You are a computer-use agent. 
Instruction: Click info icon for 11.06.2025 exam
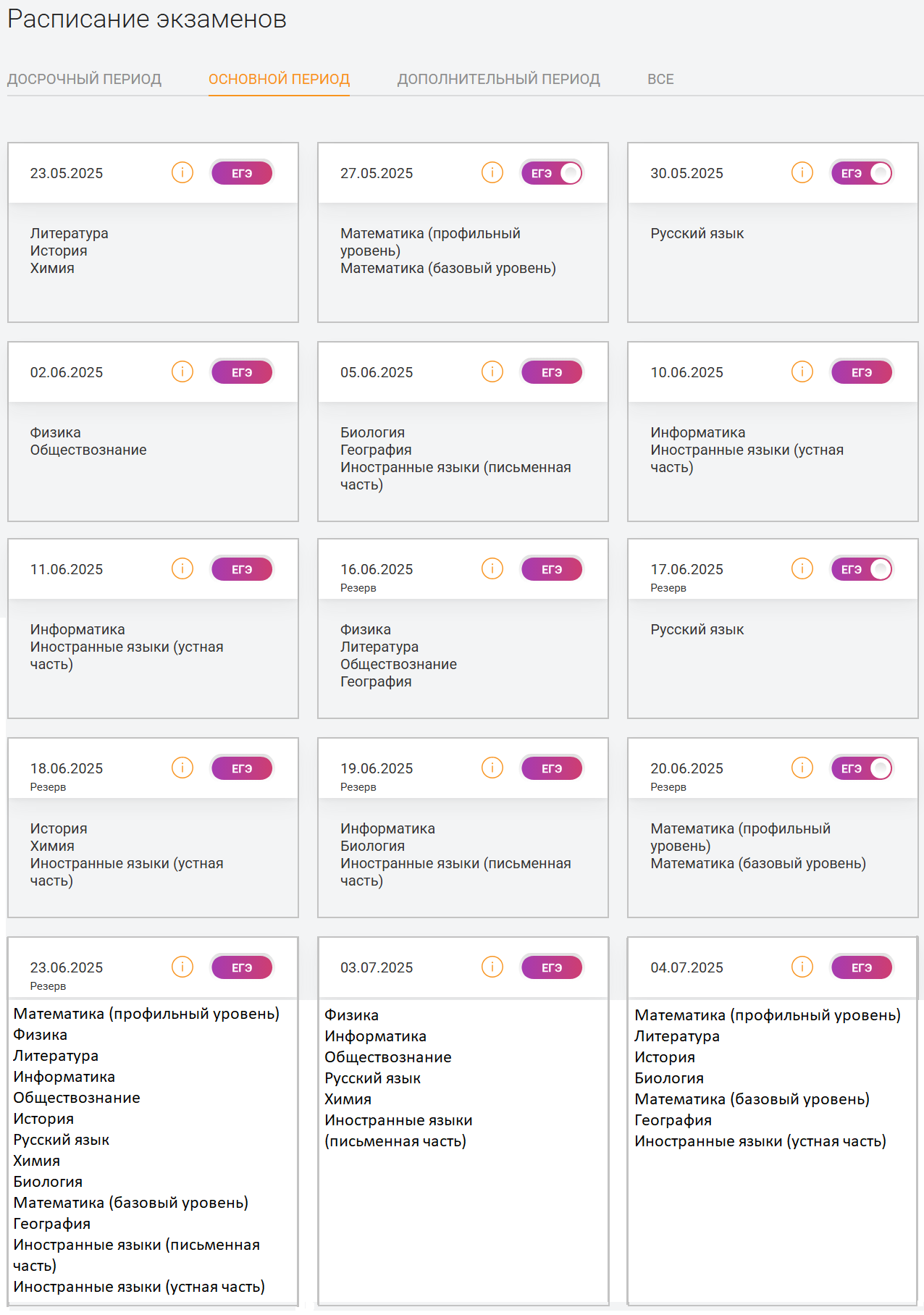tap(182, 569)
